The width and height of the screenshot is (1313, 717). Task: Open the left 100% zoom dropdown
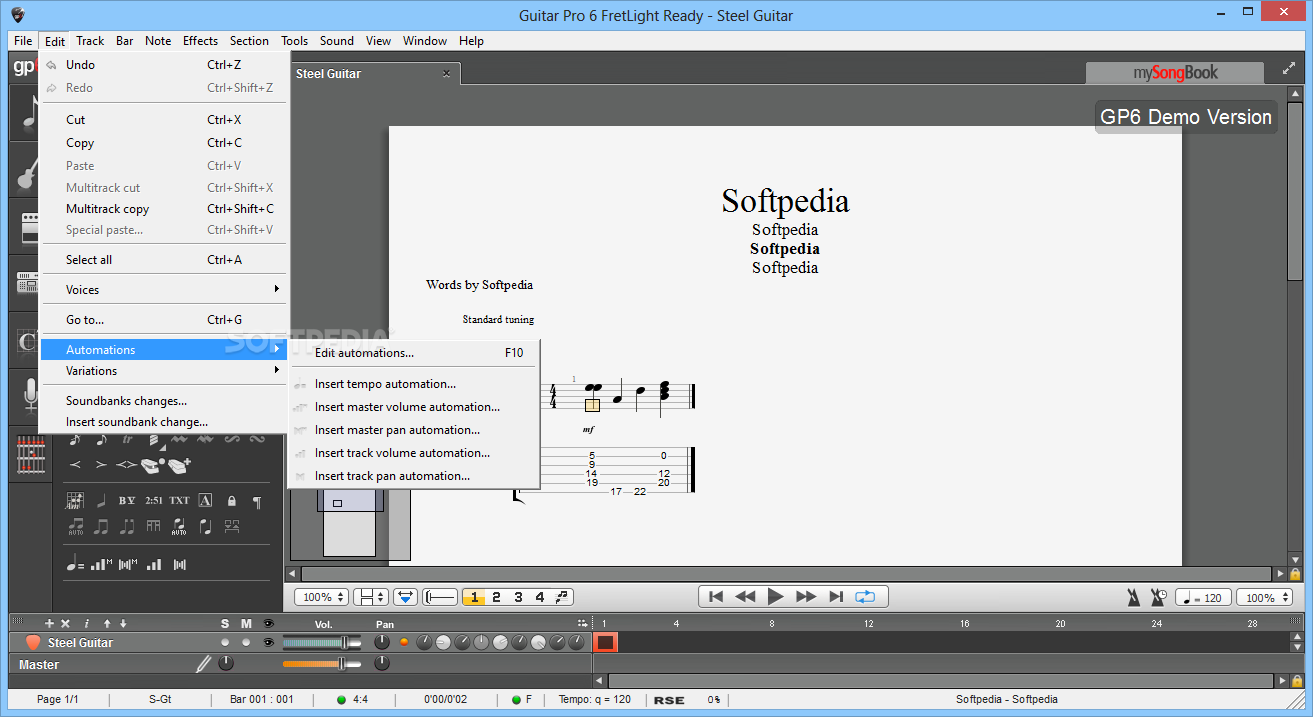pyautogui.click(x=322, y=597)
